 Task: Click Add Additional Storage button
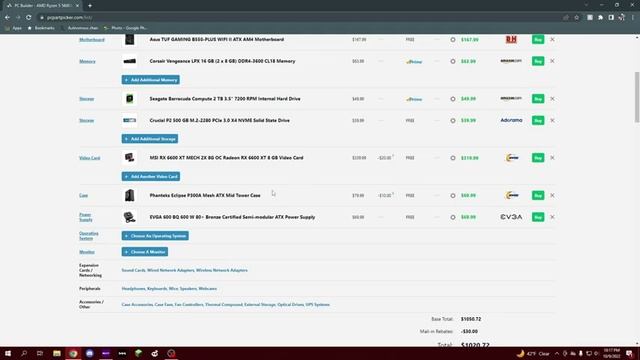(150, 139)
